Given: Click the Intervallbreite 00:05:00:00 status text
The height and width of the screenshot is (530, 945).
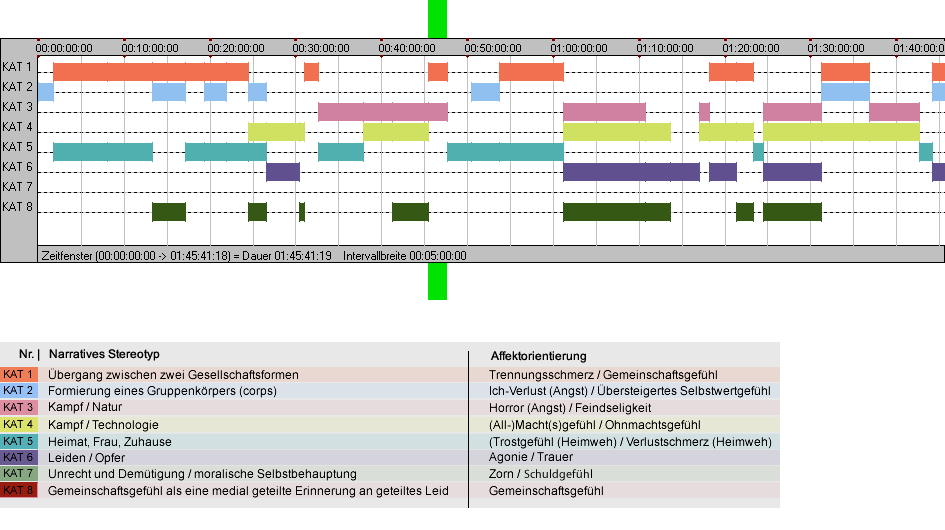Looking at the screenshot, I should pyautogui.click(x=404, y=256).
